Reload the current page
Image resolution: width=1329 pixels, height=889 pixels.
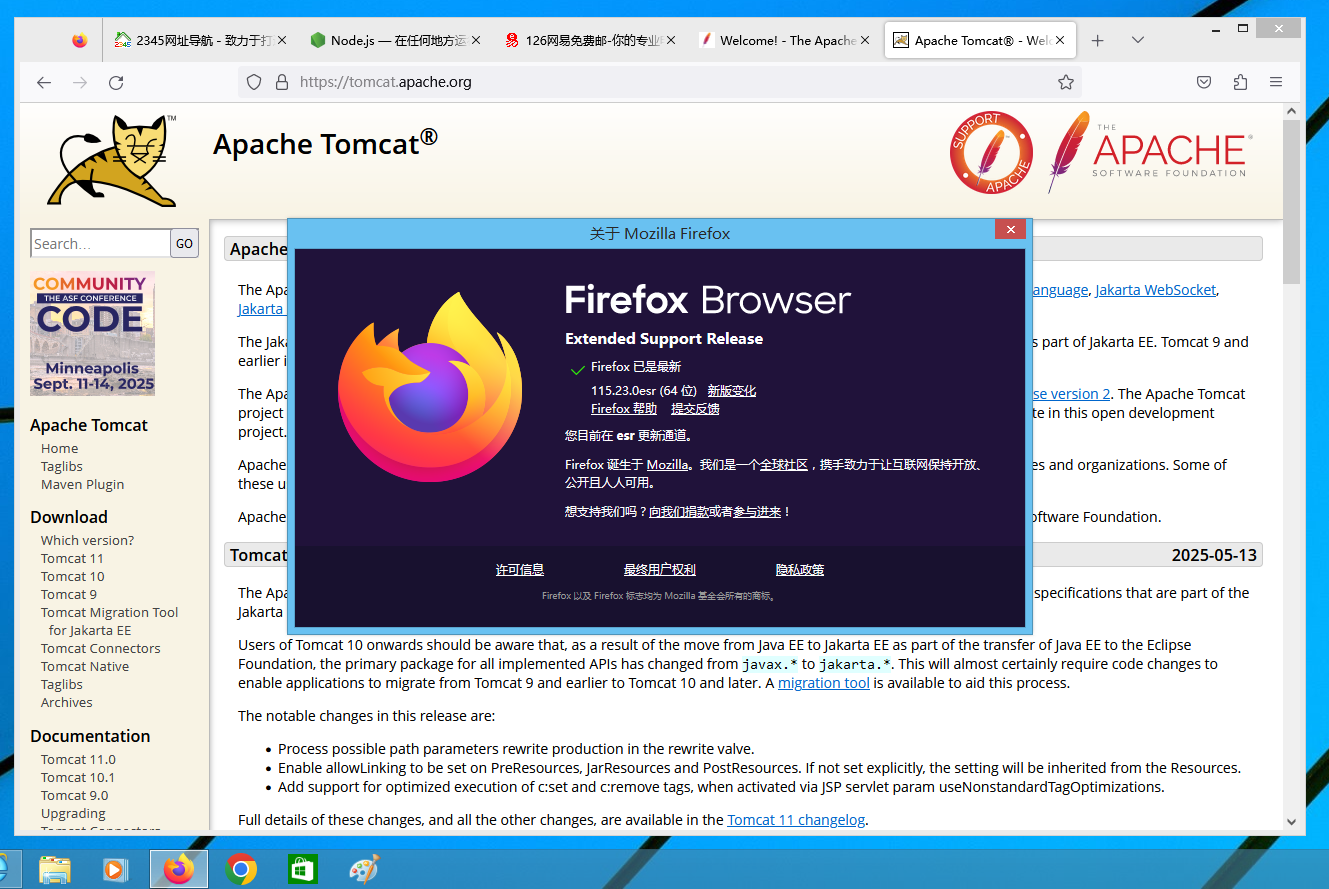pos(116,82)
